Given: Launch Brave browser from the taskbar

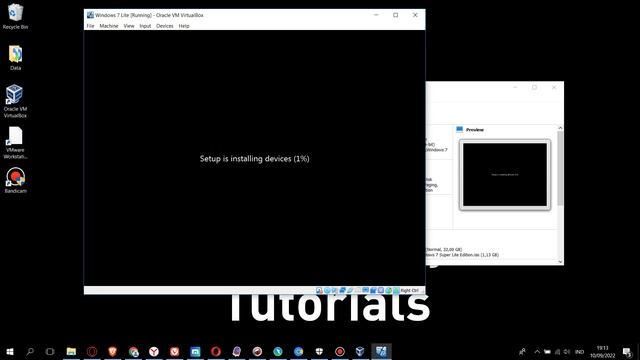Looking at the screenshot, I should click(113, 351).
